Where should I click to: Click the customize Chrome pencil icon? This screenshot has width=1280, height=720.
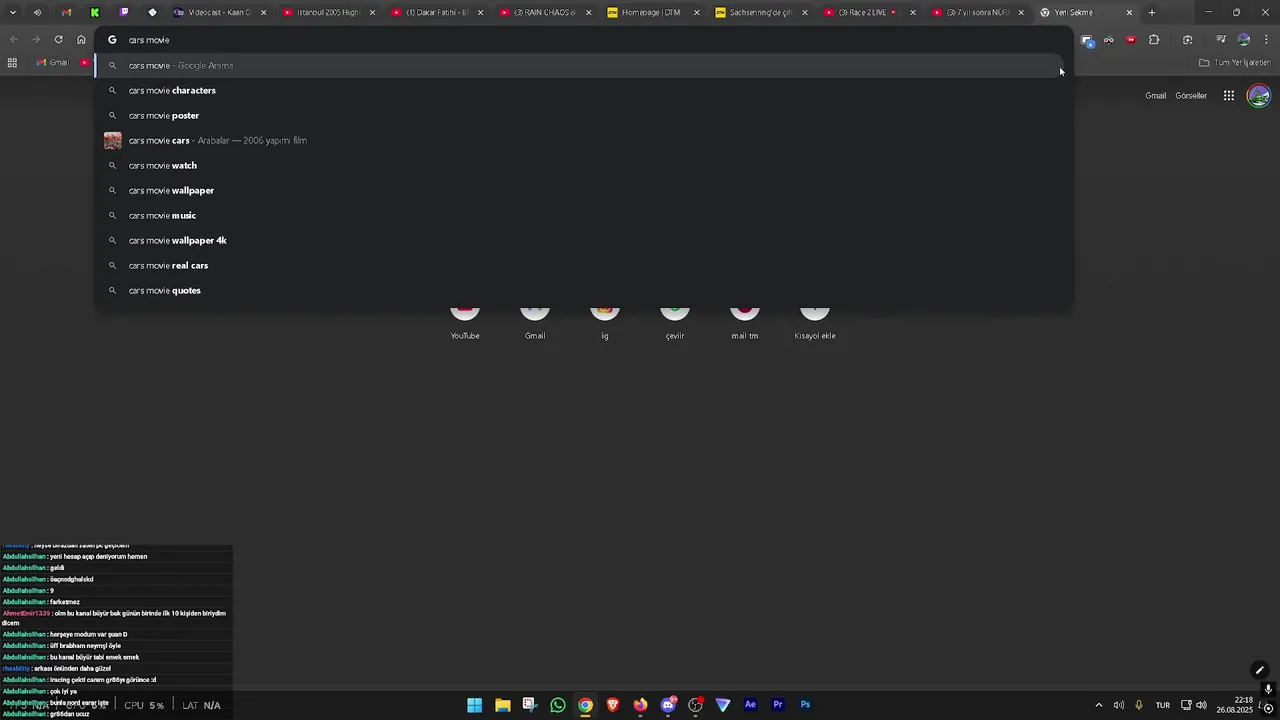point(1260,670)
